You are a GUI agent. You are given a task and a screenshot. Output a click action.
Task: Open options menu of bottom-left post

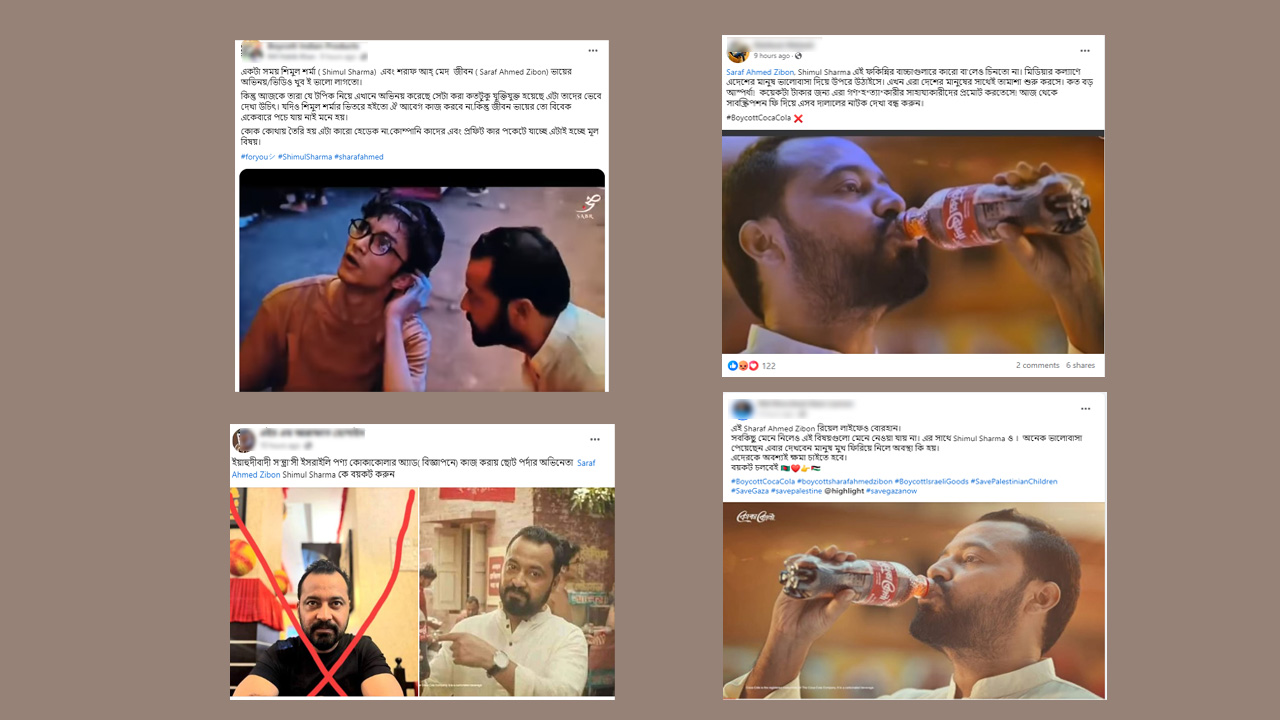pos(595,439)
